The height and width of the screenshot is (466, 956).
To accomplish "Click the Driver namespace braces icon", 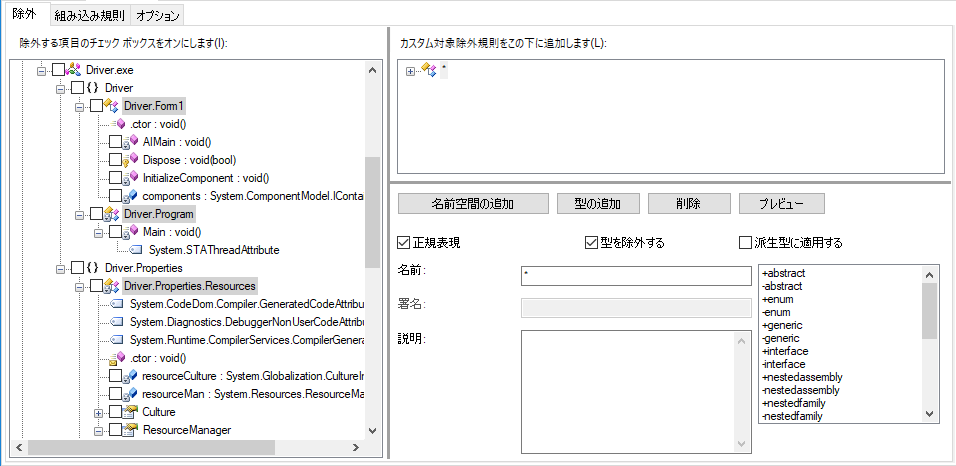I will pyautogui.click(x=93, y=88).
